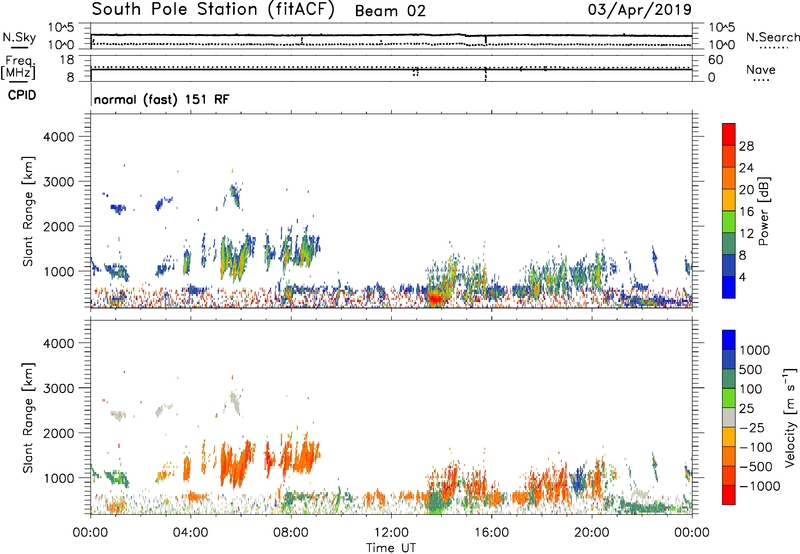Click the '60' Nave axis value

tap(715, 60)
